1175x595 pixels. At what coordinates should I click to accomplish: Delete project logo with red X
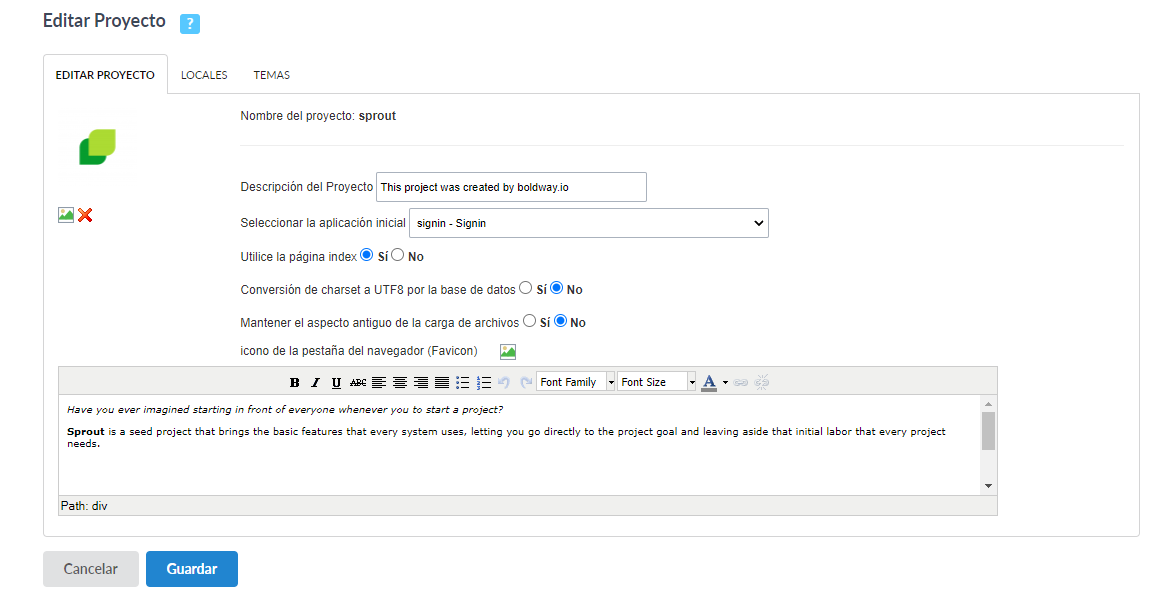[x=85, y=215]
